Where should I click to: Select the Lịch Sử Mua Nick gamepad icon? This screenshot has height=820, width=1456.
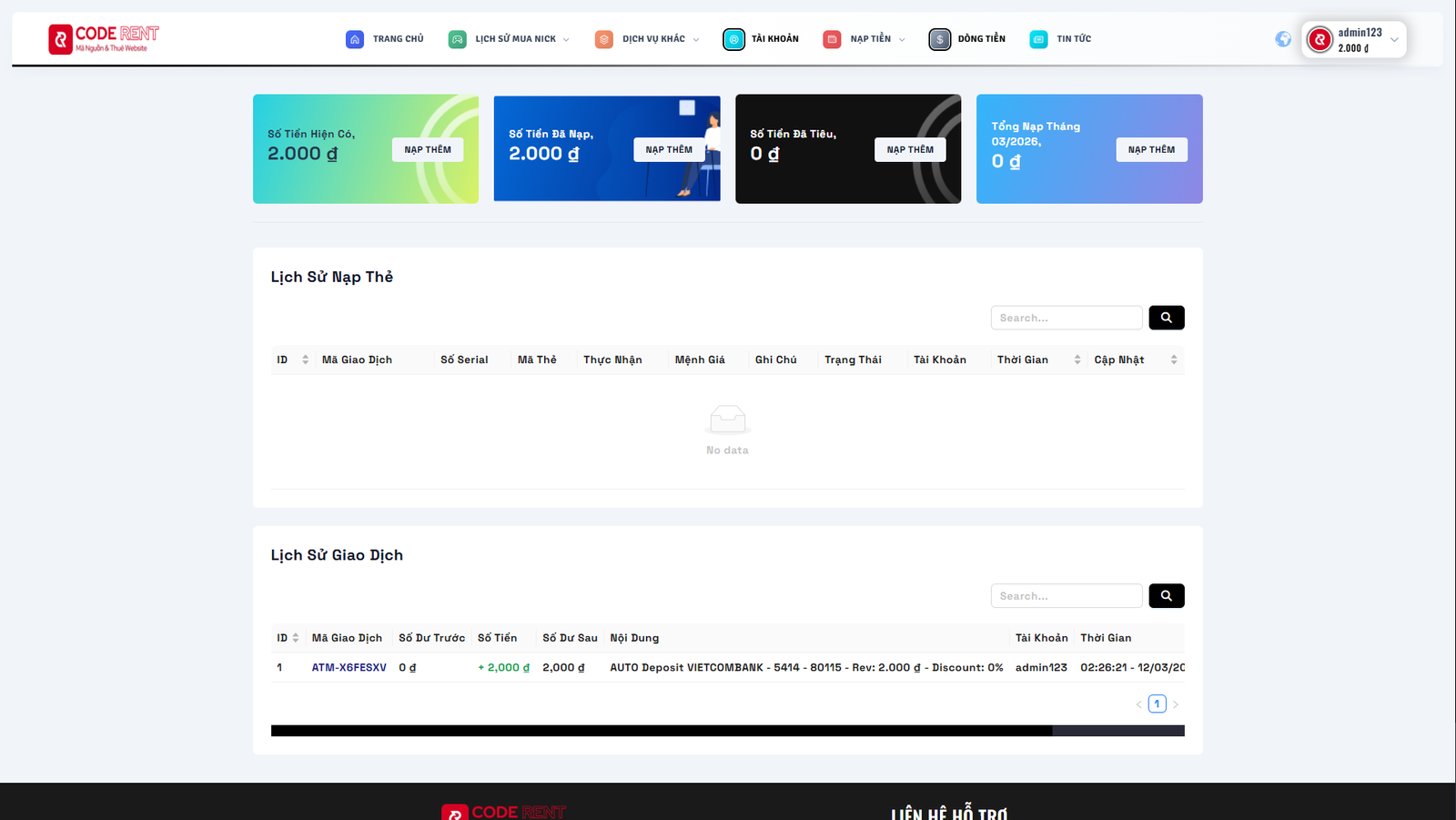[457, 38]
